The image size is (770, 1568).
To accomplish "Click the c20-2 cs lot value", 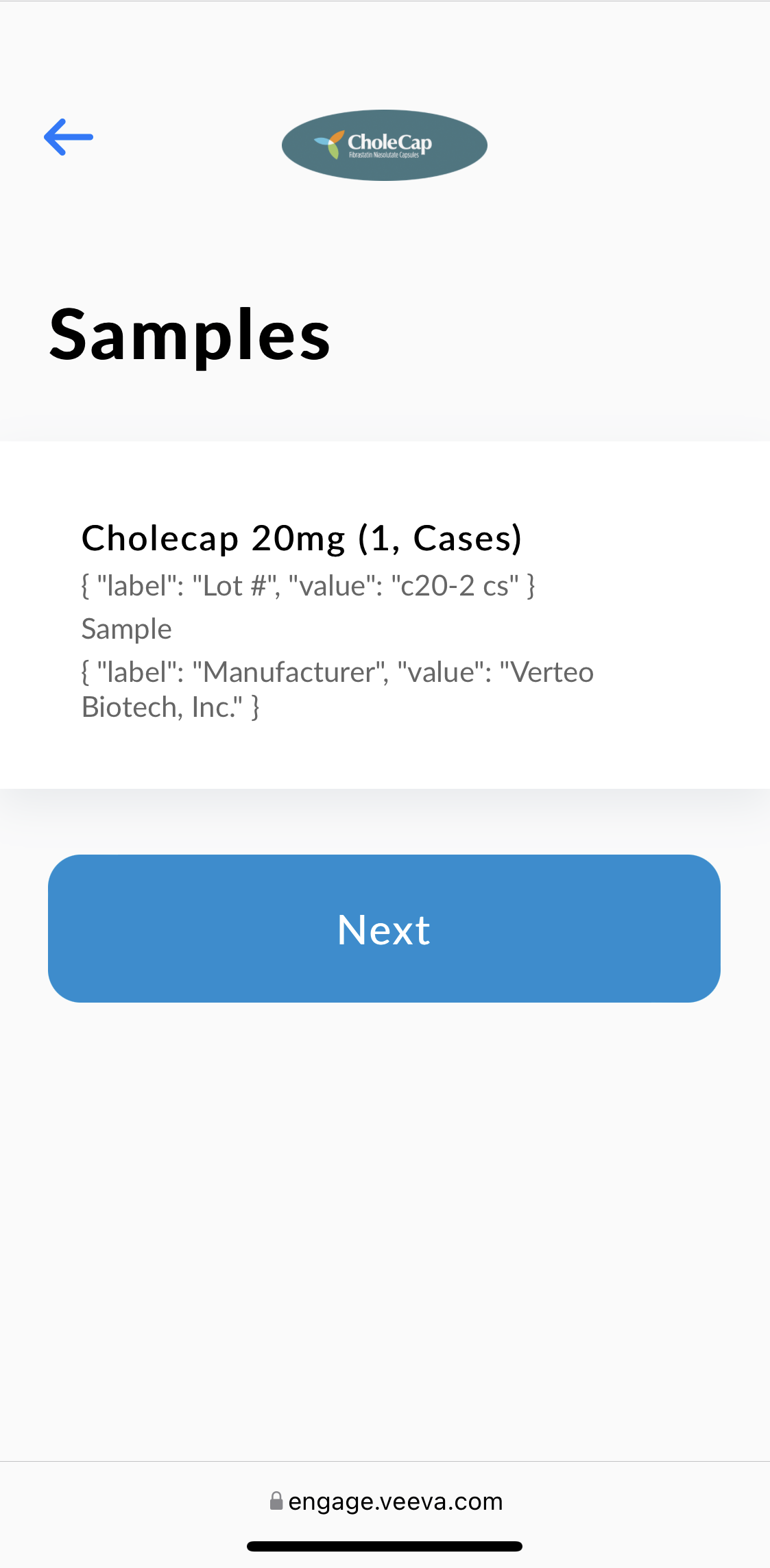I will tap(455, 586).
